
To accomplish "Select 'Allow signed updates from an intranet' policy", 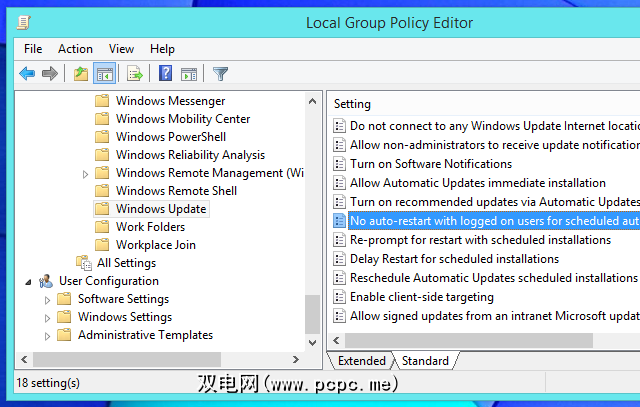I will 495,316.
